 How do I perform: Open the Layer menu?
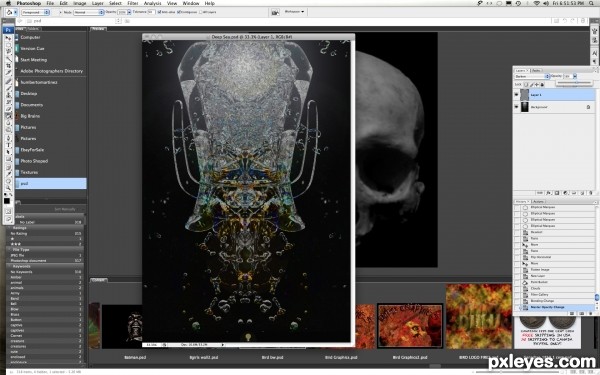click(98, 3)
